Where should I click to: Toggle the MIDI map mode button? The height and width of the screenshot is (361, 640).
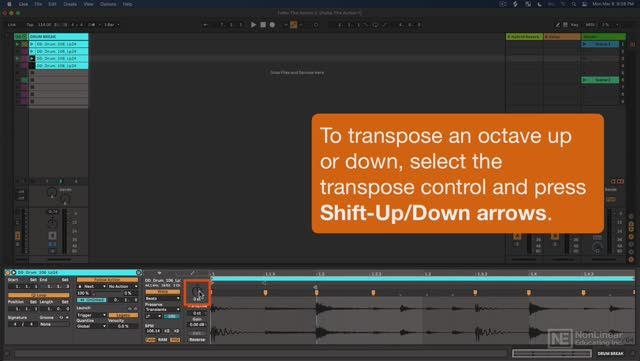tap(590, 25)
